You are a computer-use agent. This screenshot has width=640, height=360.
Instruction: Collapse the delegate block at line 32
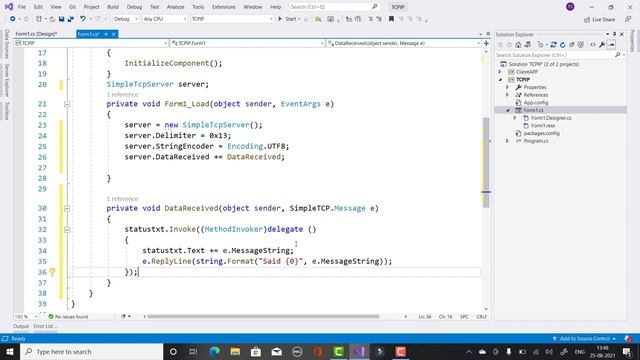point(67,230)
